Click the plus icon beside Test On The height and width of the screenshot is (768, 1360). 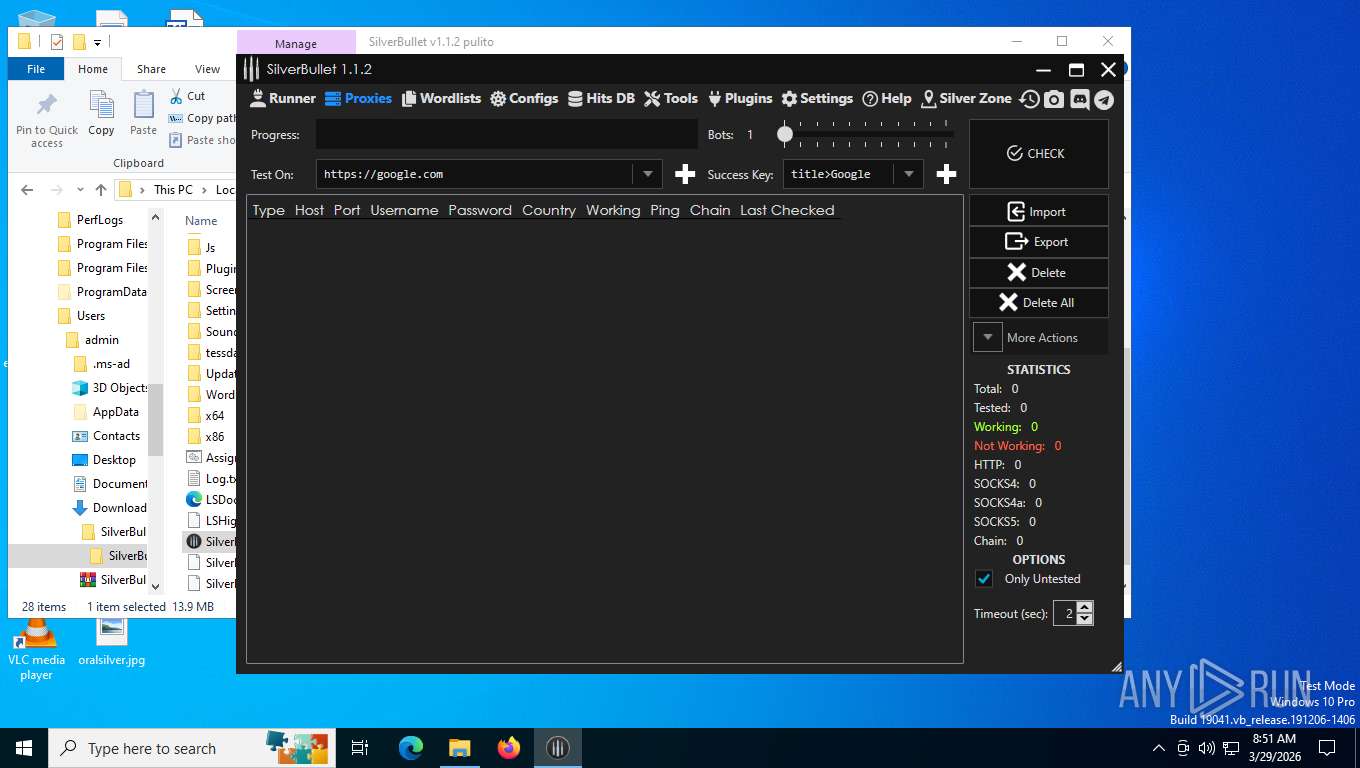[685, 175]
